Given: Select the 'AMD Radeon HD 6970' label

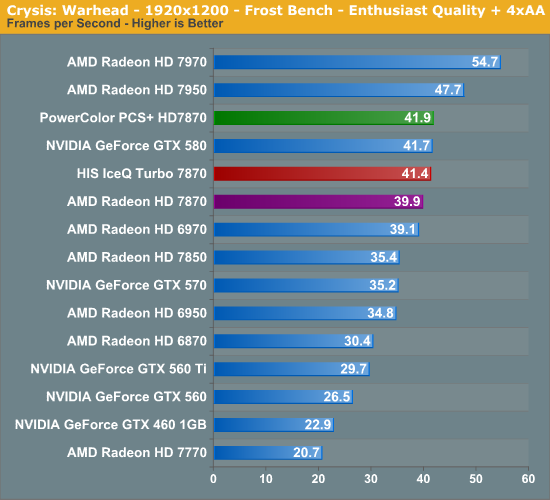Looking at the screenshot, I should click(137, 229).
